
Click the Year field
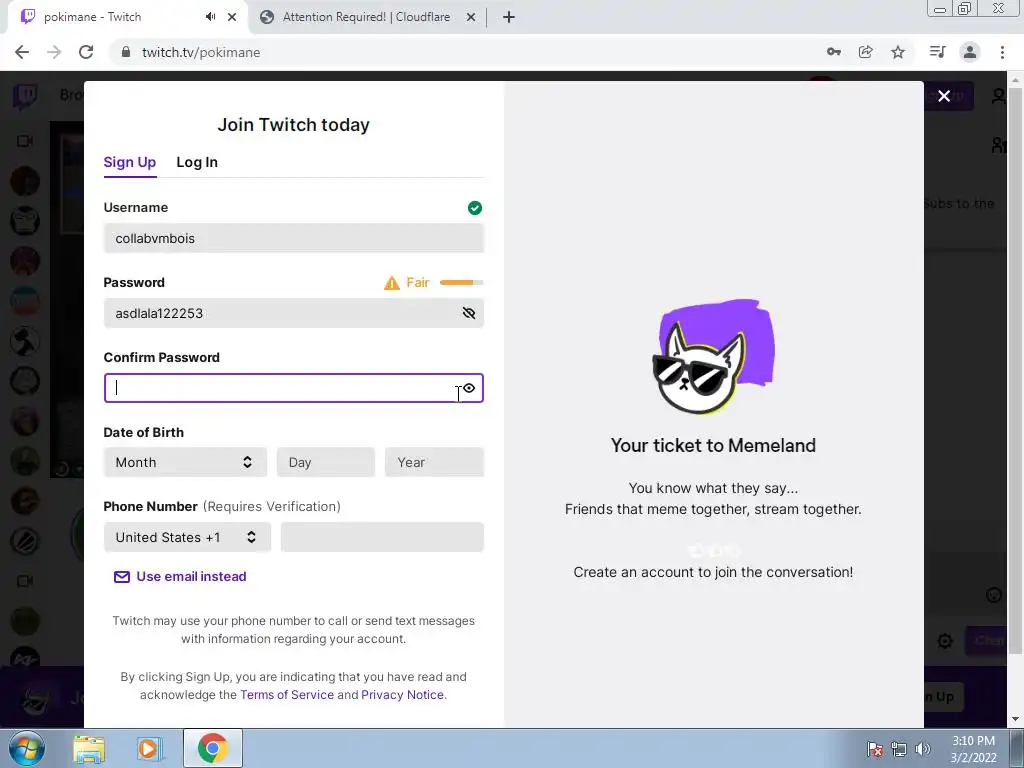(434, 462)
